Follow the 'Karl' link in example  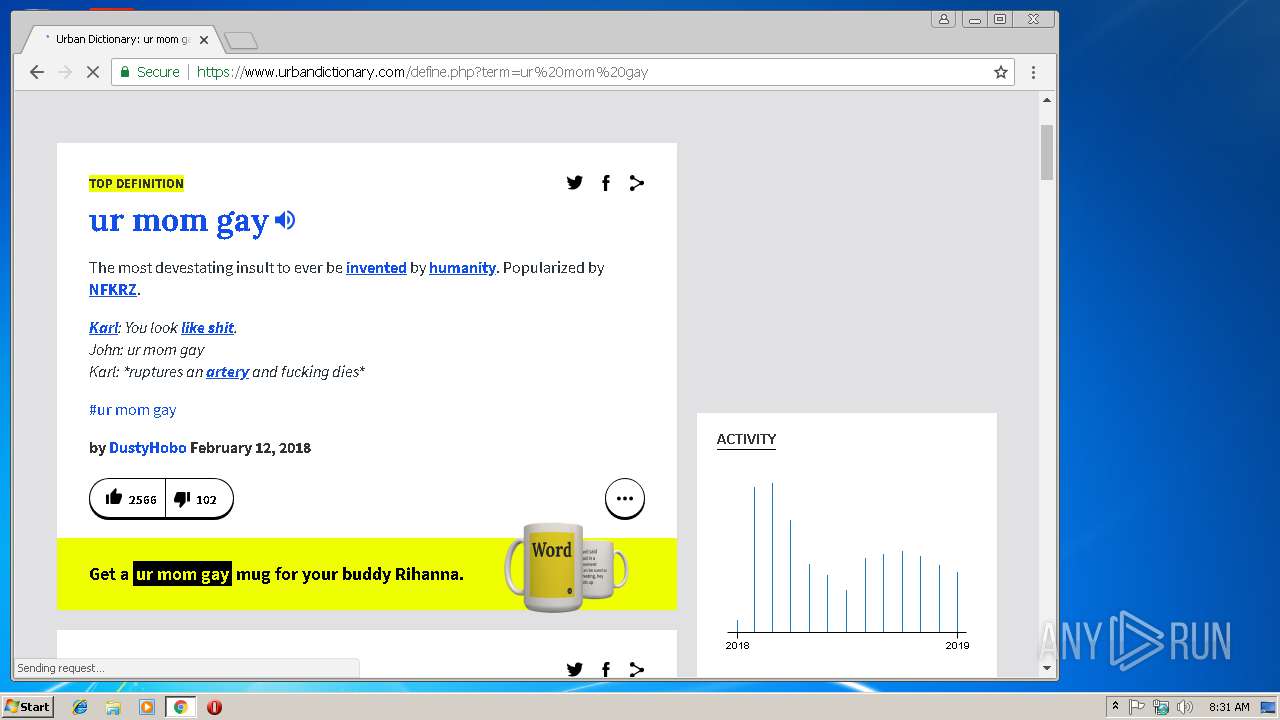point(103,328)
